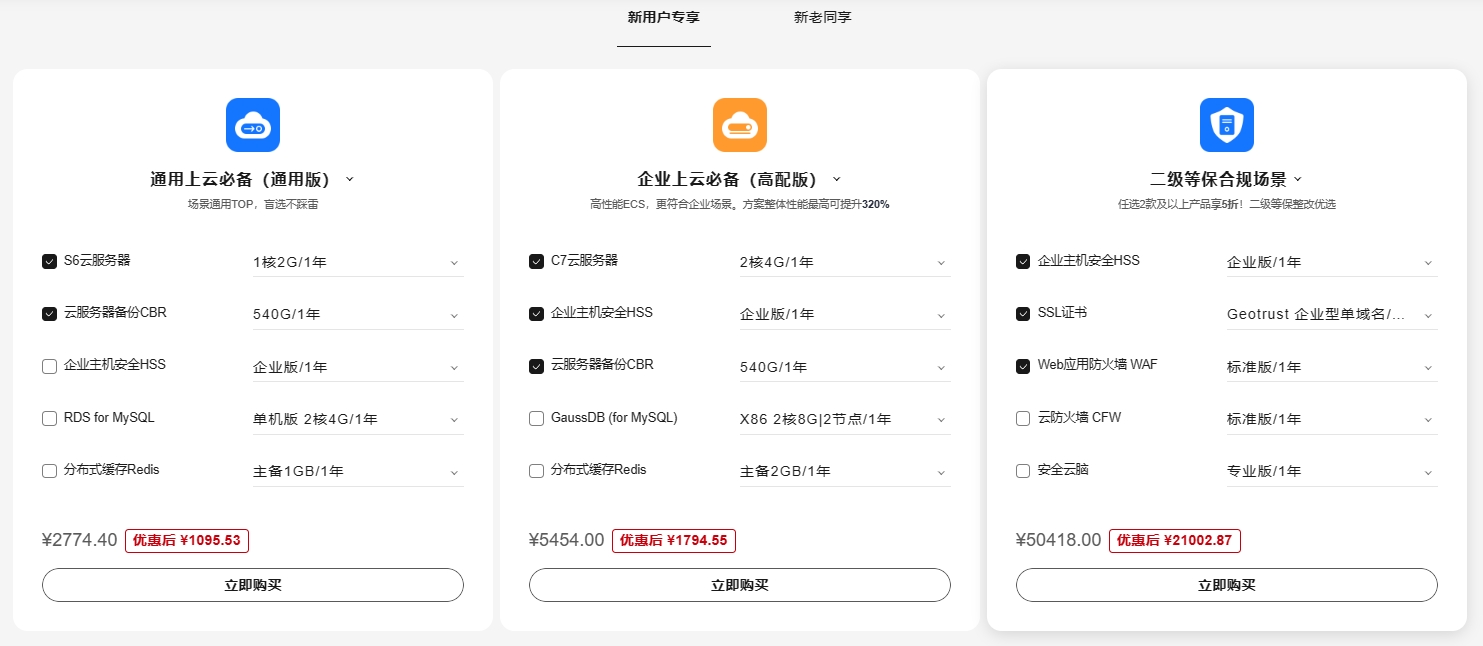Enable the GaussDB (for MySQL) checkbox
The width and height of the screenshot is (1483, 646).
[x=536, y=418]
